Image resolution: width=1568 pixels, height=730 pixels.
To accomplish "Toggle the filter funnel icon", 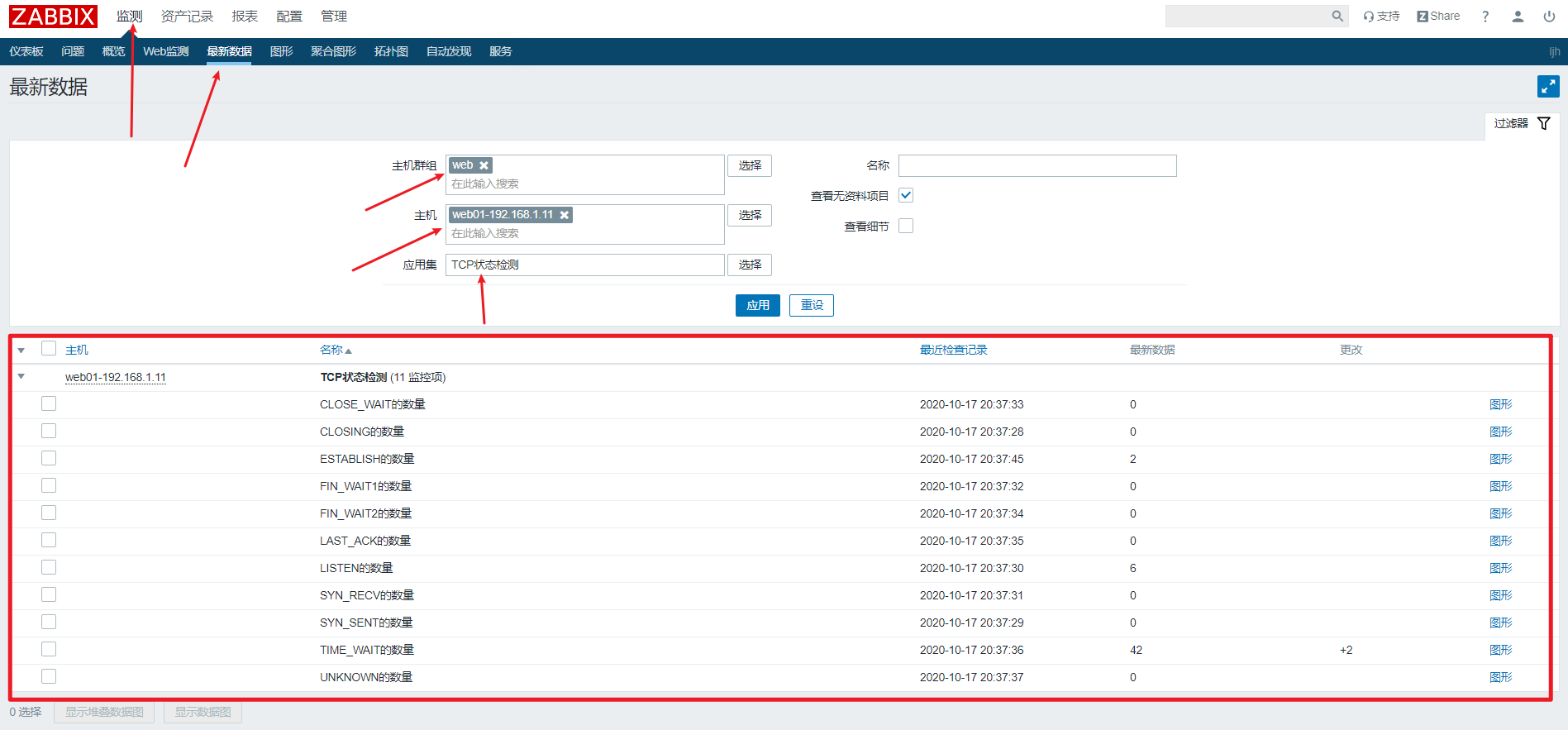I will coord(1543,123).
